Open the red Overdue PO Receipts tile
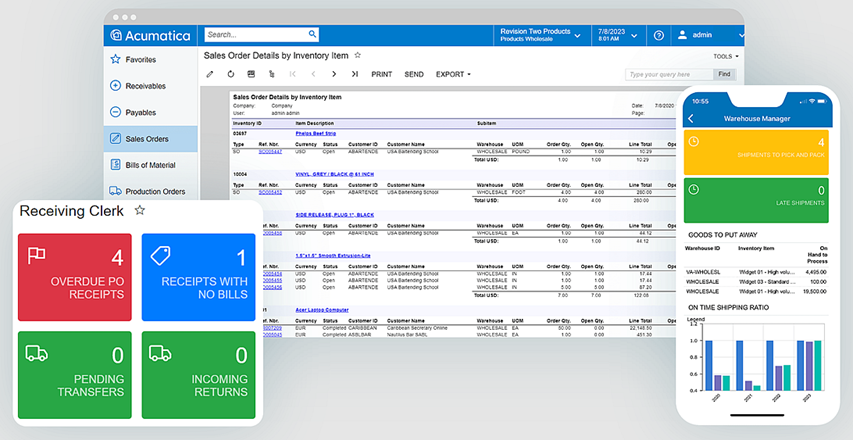Viewport: 853px width, 440px height. [x=75, y=277]
